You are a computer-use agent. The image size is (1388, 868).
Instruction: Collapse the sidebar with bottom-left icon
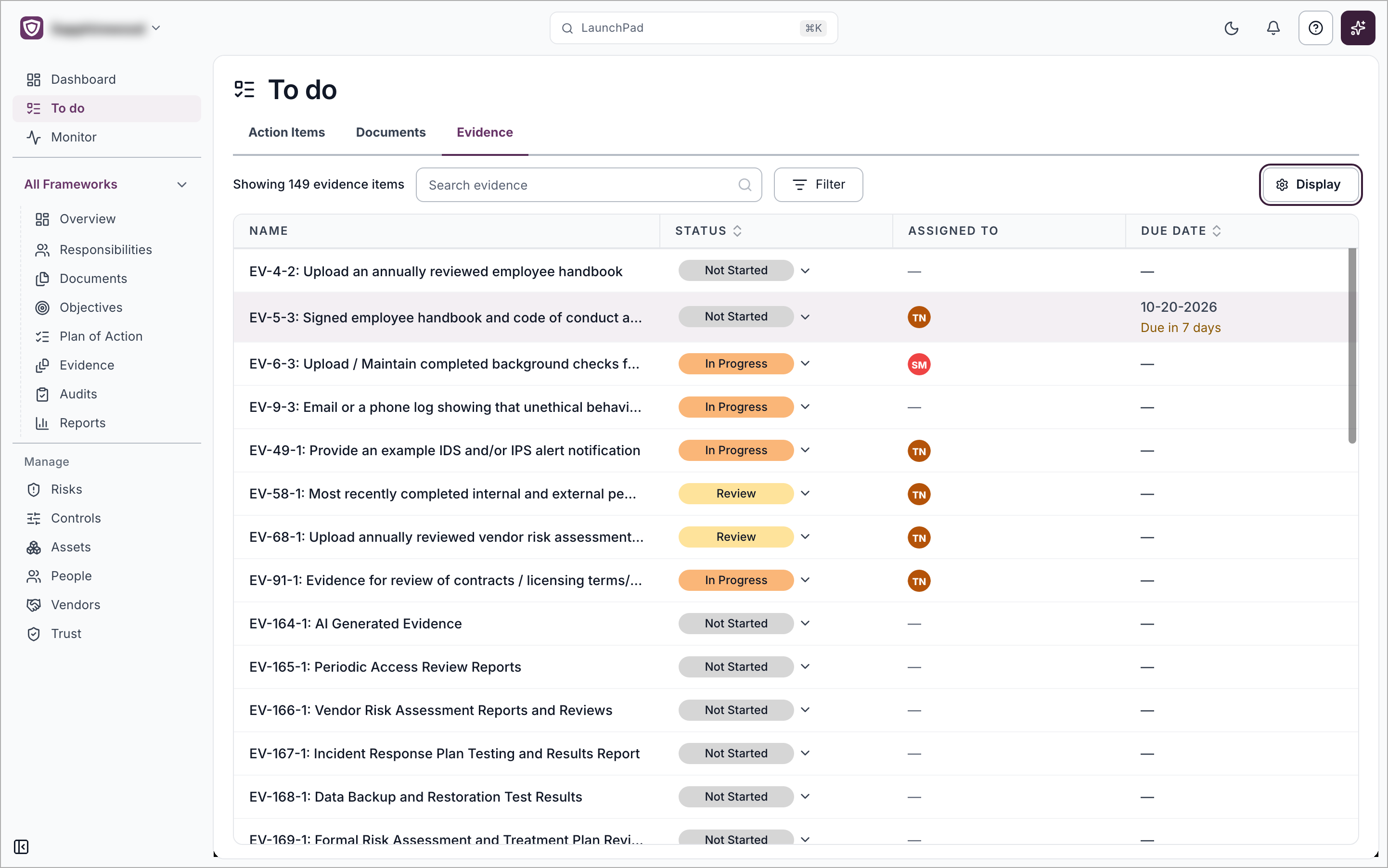(21, 846)
